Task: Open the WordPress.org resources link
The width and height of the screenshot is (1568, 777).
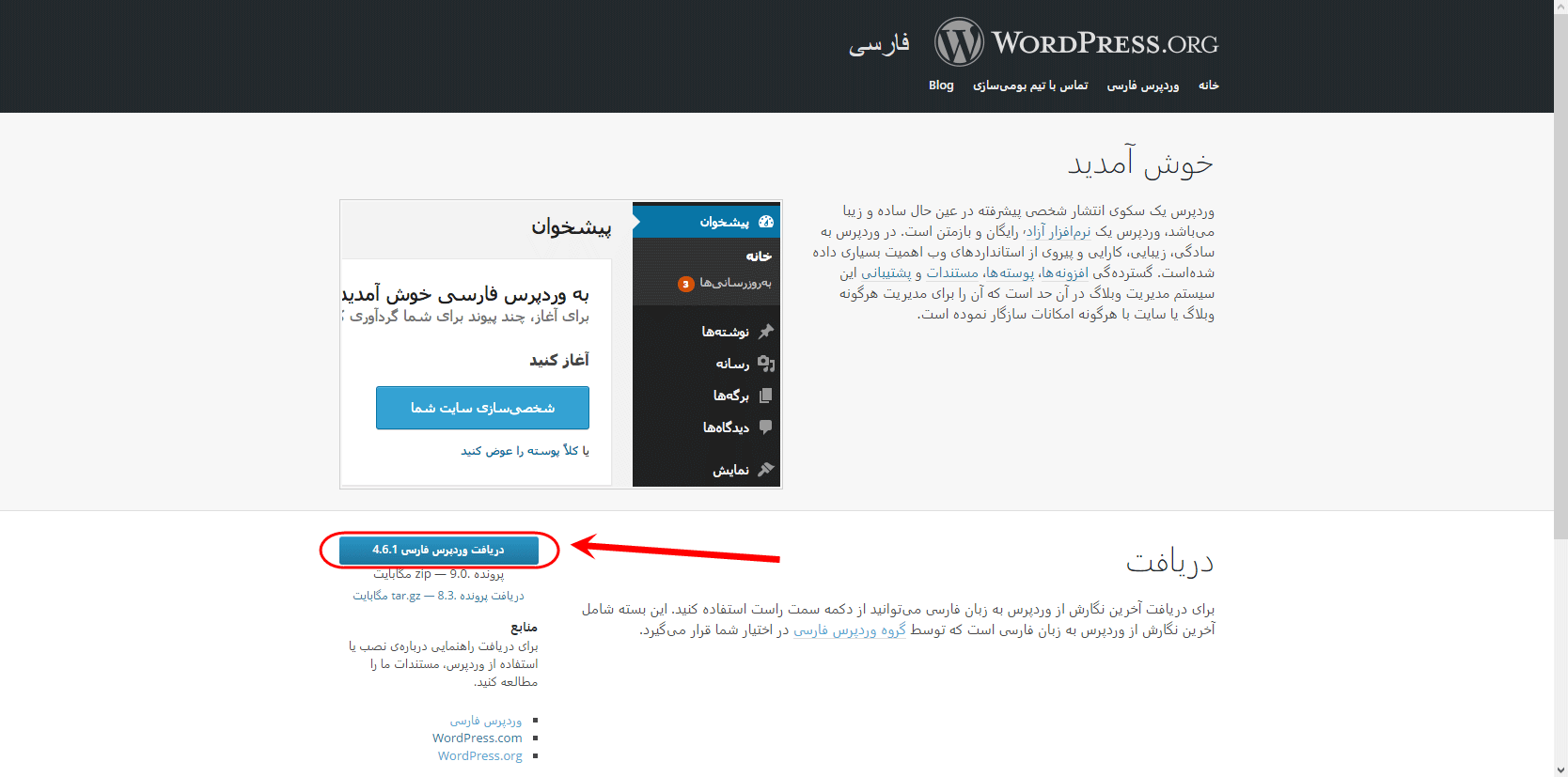Action: [480, 756]
